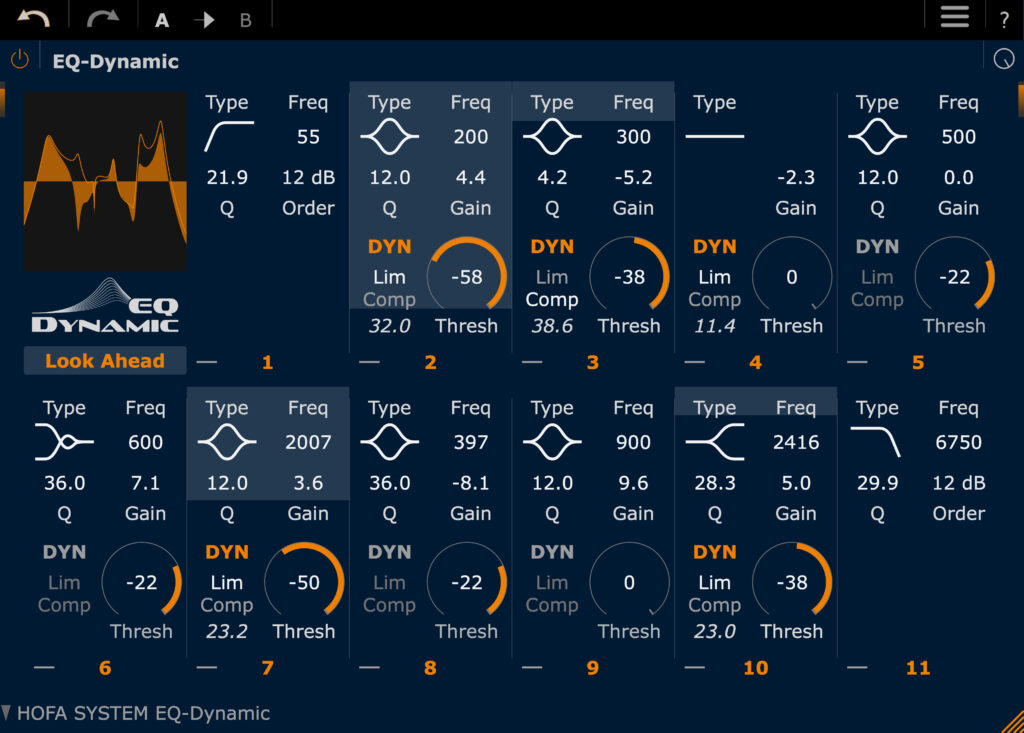
Task: Click the band 7 threshold knob
Action: pos(304,583)
